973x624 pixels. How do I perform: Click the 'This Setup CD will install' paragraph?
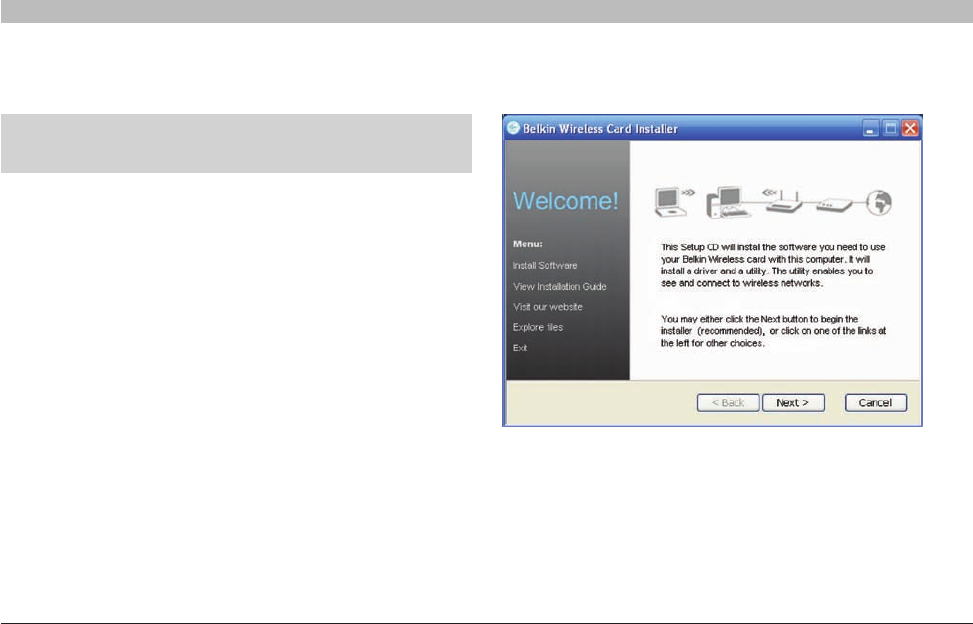pyautogui.click(x=773, y=265)
